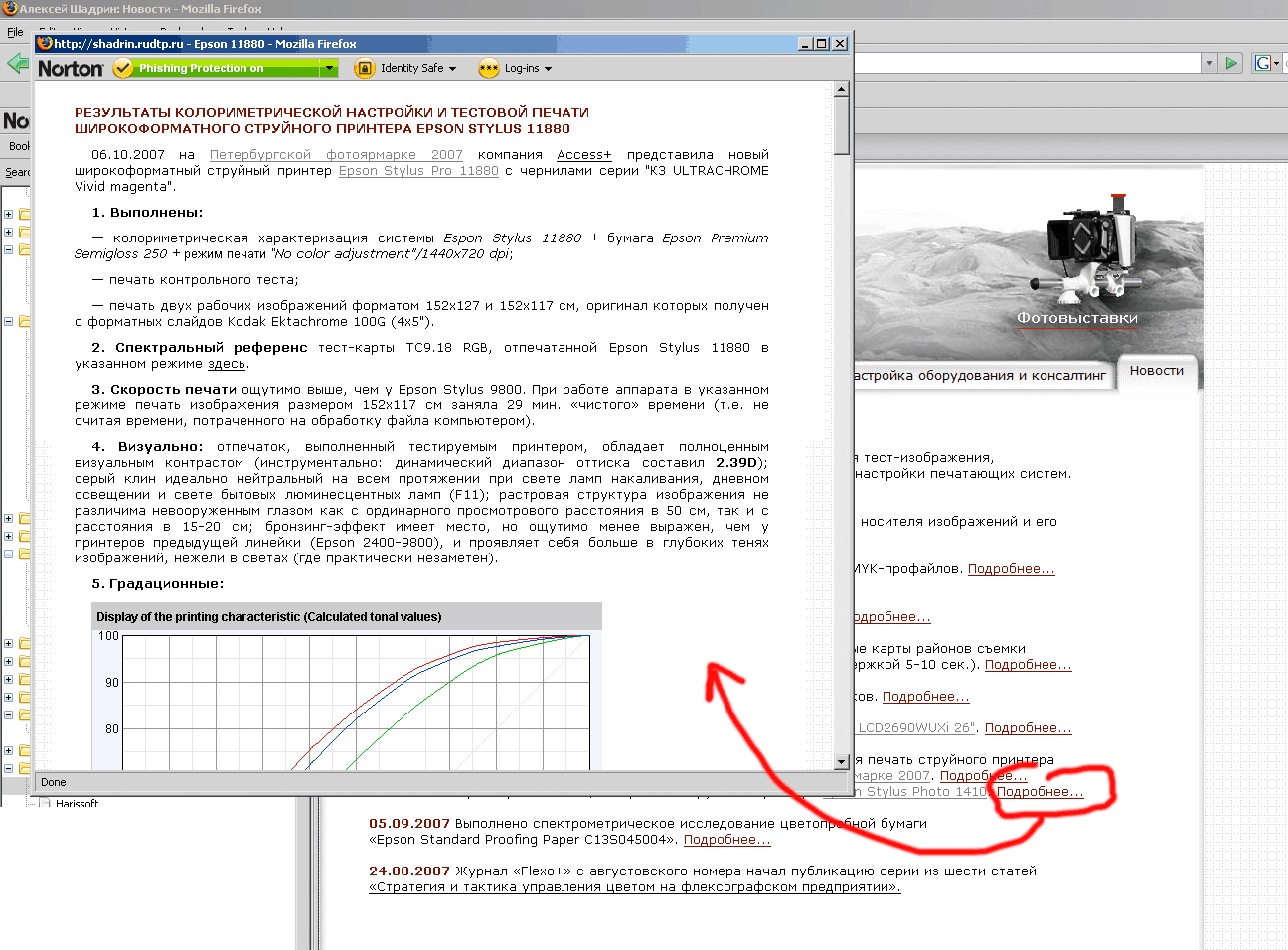Screen dimensions: 1288x950
Task: Click the Log-ins yellow password icon
Action: [x=488, y=68]
